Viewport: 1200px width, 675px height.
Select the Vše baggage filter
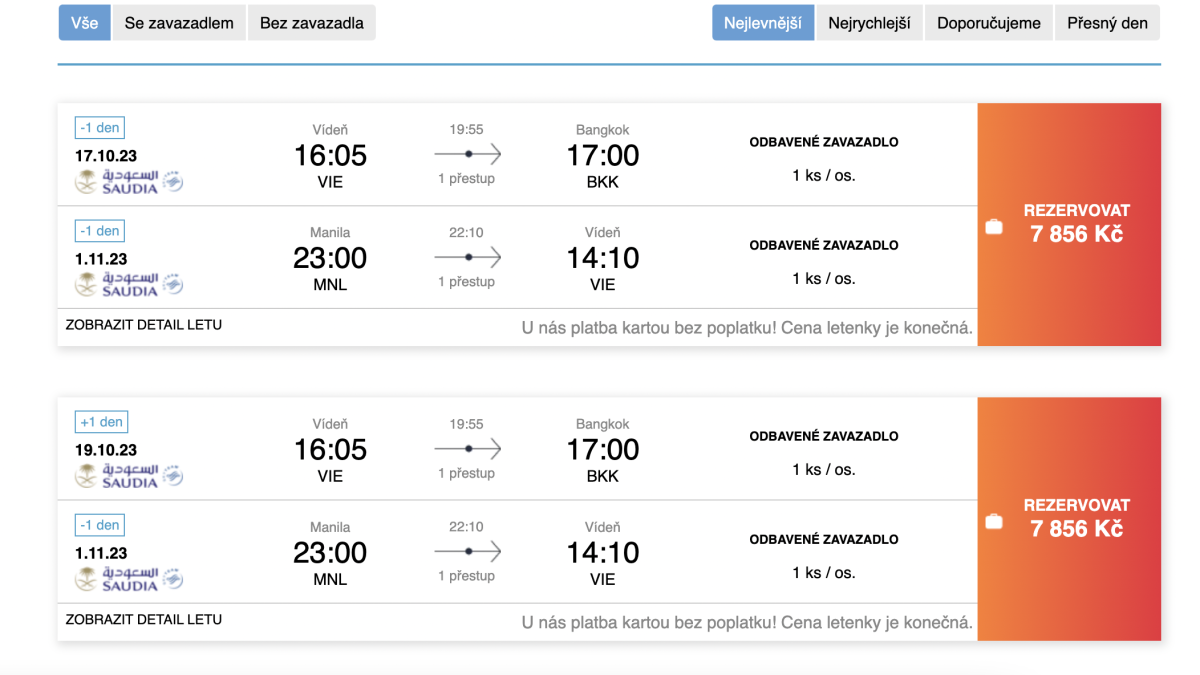(x=84, y=23)
